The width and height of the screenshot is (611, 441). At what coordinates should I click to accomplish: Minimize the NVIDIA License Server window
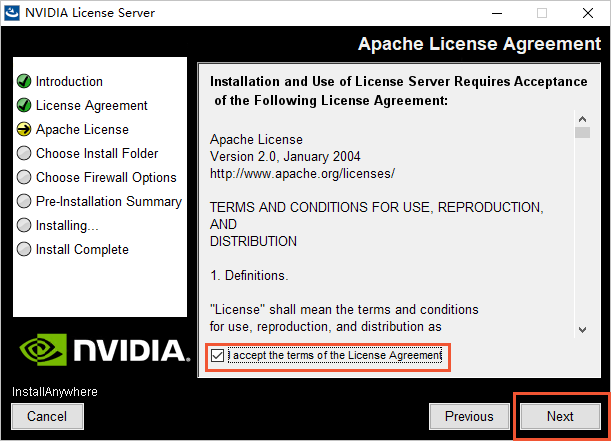tap(497, 13)
